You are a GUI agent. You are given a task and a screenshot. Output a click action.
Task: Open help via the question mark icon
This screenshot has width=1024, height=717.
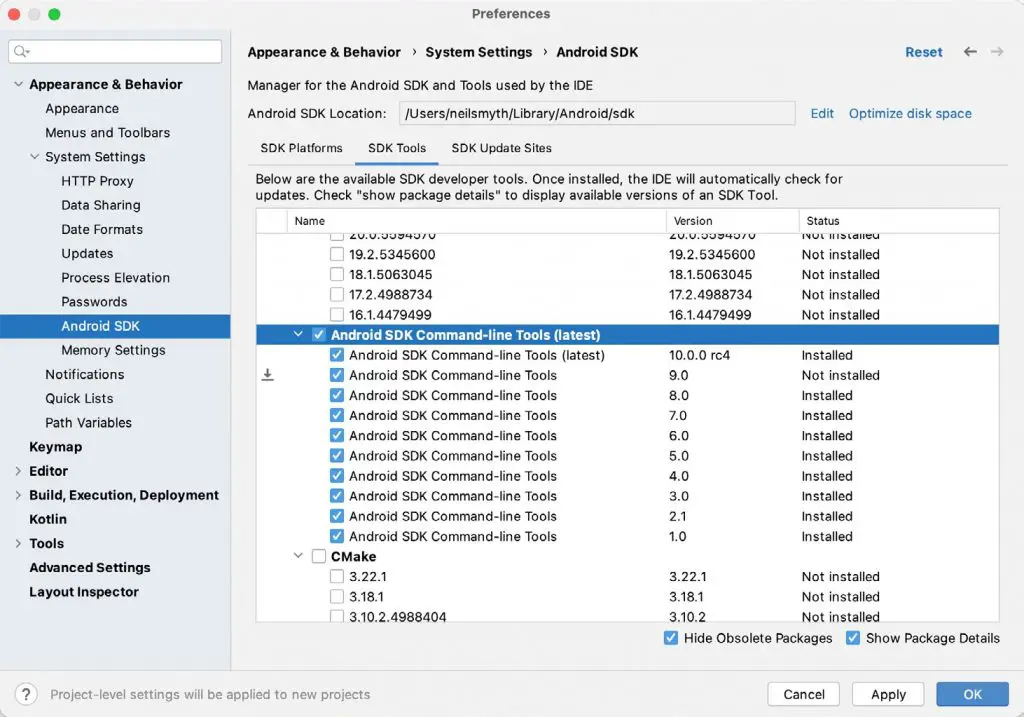tap(24, 694)
